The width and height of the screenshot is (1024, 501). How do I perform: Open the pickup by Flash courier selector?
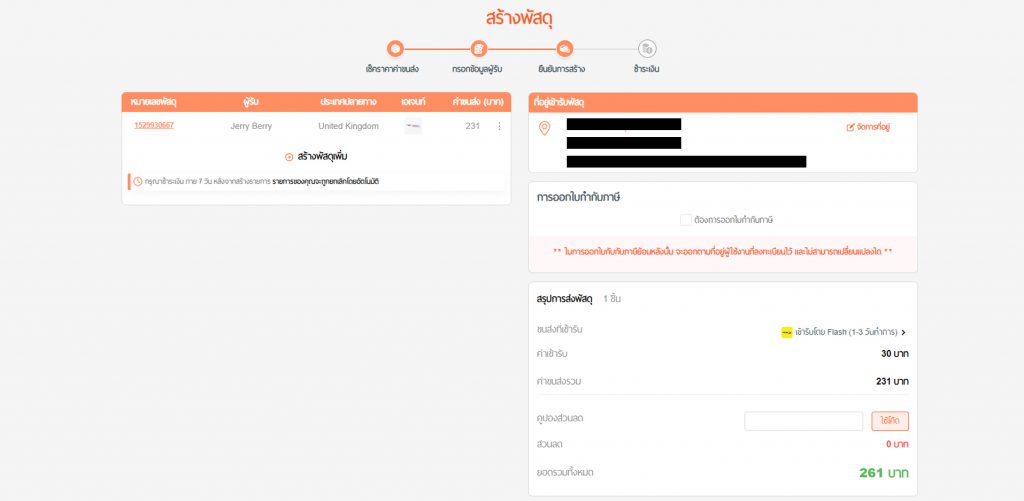tap(844, 332)
